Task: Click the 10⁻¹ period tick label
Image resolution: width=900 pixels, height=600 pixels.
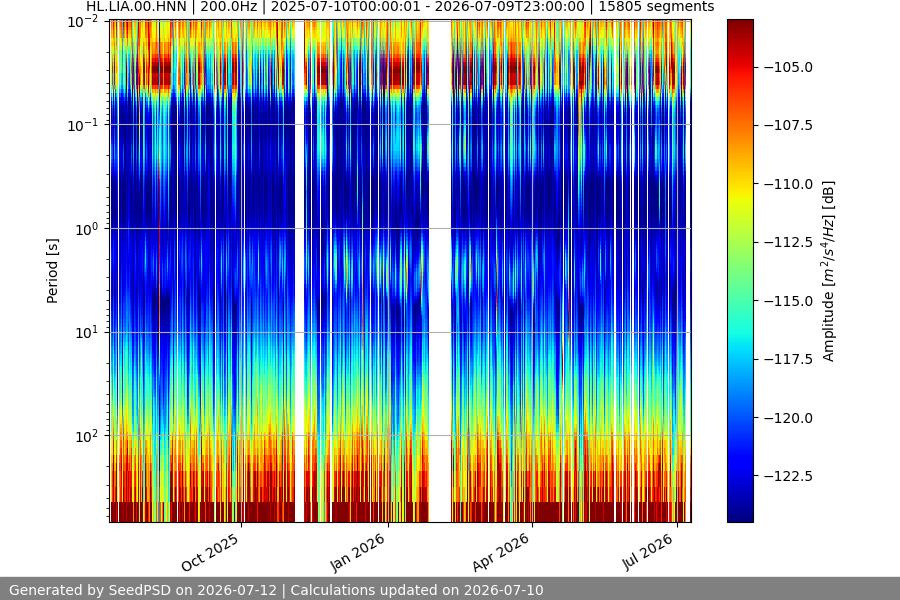Action: [x=83, y=125]
